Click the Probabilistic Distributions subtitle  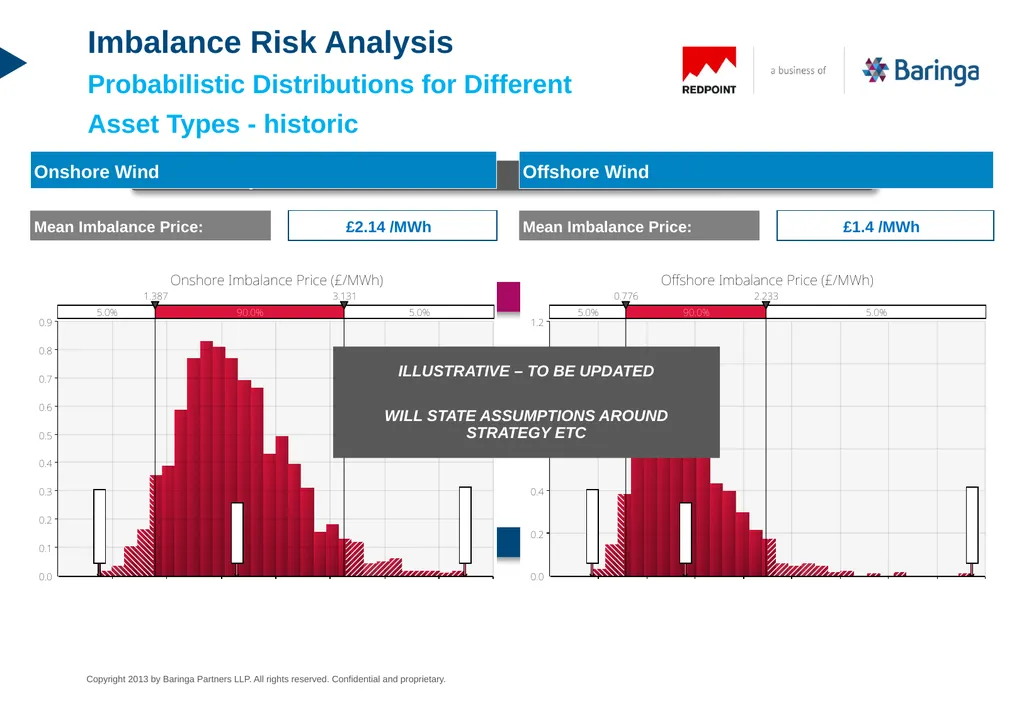(x=329, y=104)
